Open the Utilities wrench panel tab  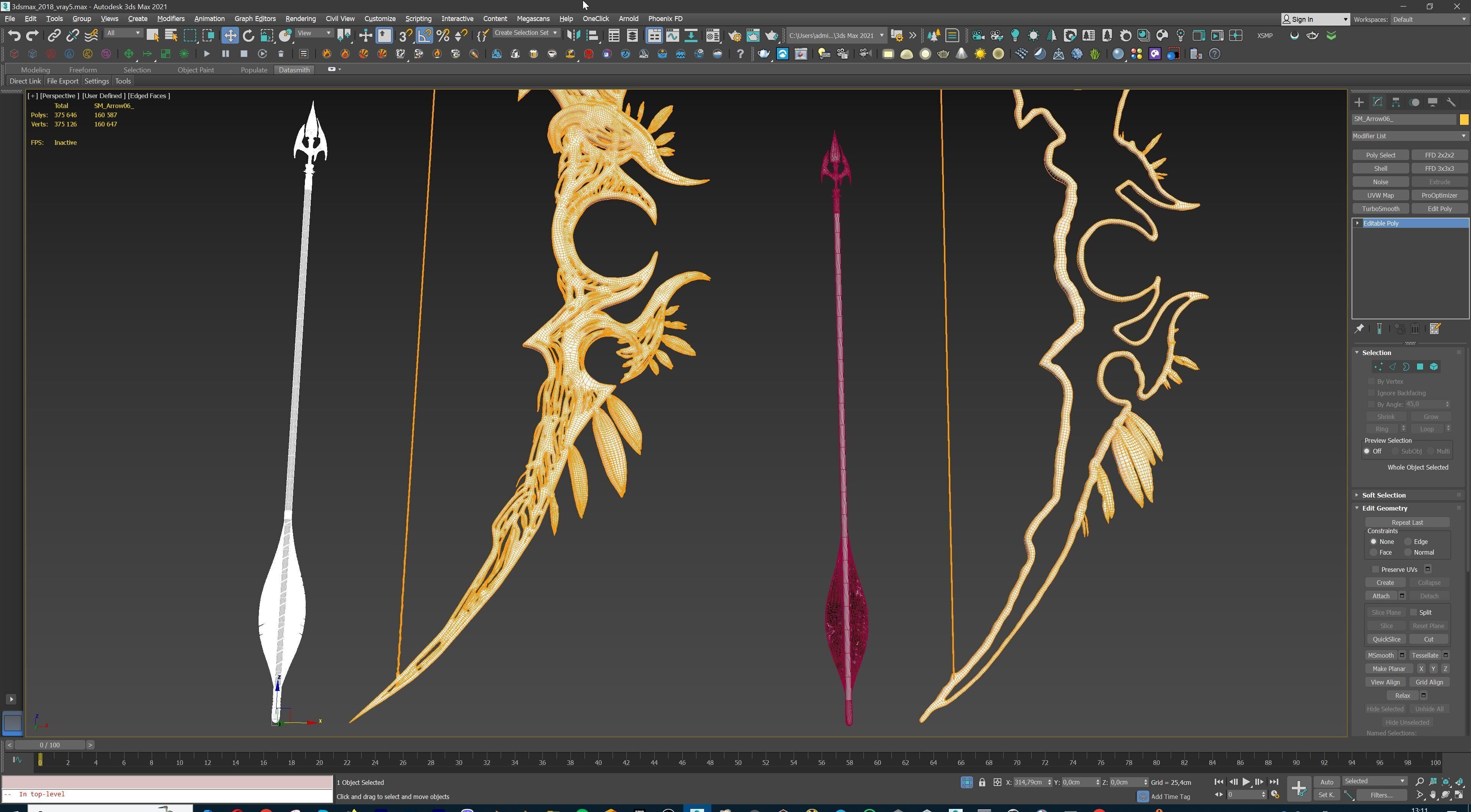[1451, 102]
